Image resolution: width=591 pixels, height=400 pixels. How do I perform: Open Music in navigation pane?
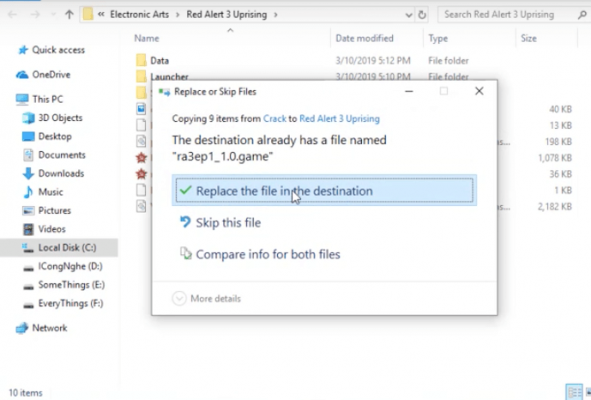(50, 192)
